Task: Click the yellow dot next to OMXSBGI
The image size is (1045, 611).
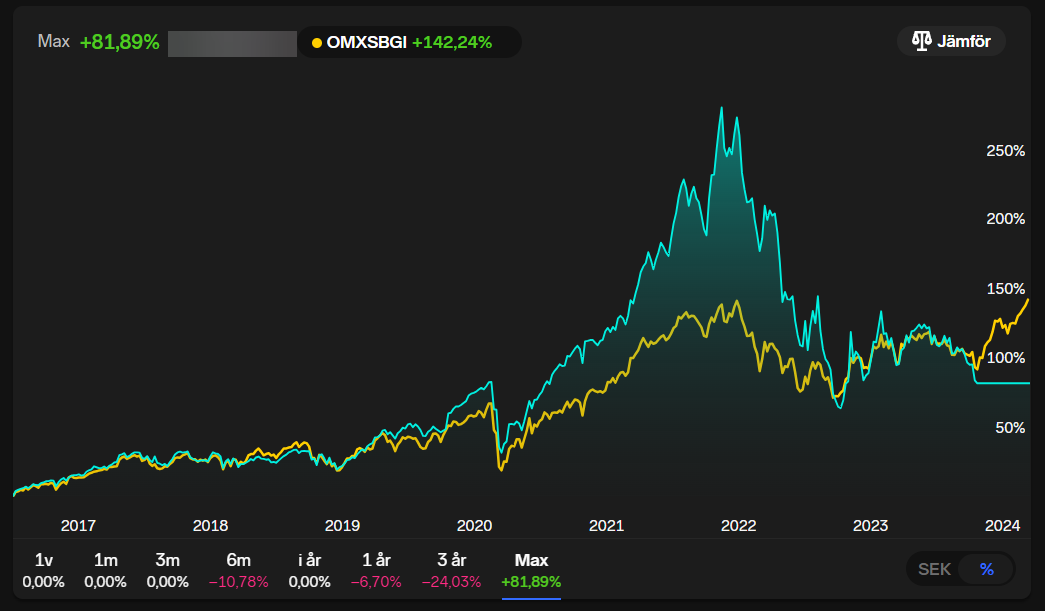Action: point(317,43)
